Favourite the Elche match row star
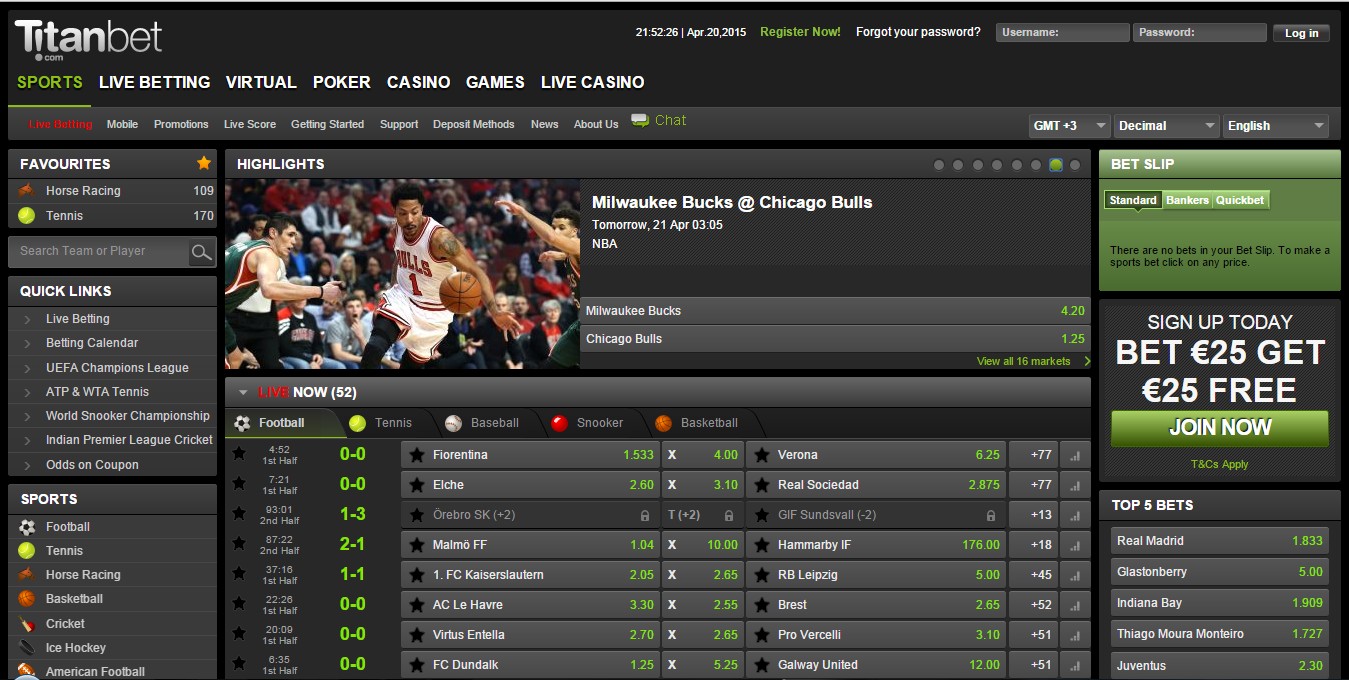This screenshot has height=680, width=1349. point(239,484)
